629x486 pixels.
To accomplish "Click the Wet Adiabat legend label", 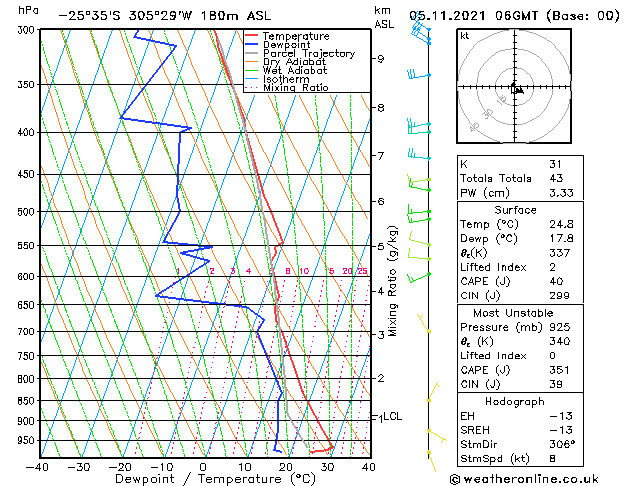I will point(295,70).
